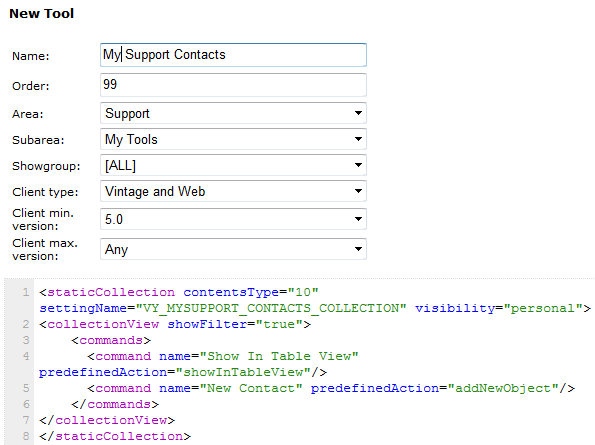Viewport: 595px width, 445px height.
Task: Expand the Subarea dropdown showing My Tools
Action: pyautogui.click(x=233, y=139)
